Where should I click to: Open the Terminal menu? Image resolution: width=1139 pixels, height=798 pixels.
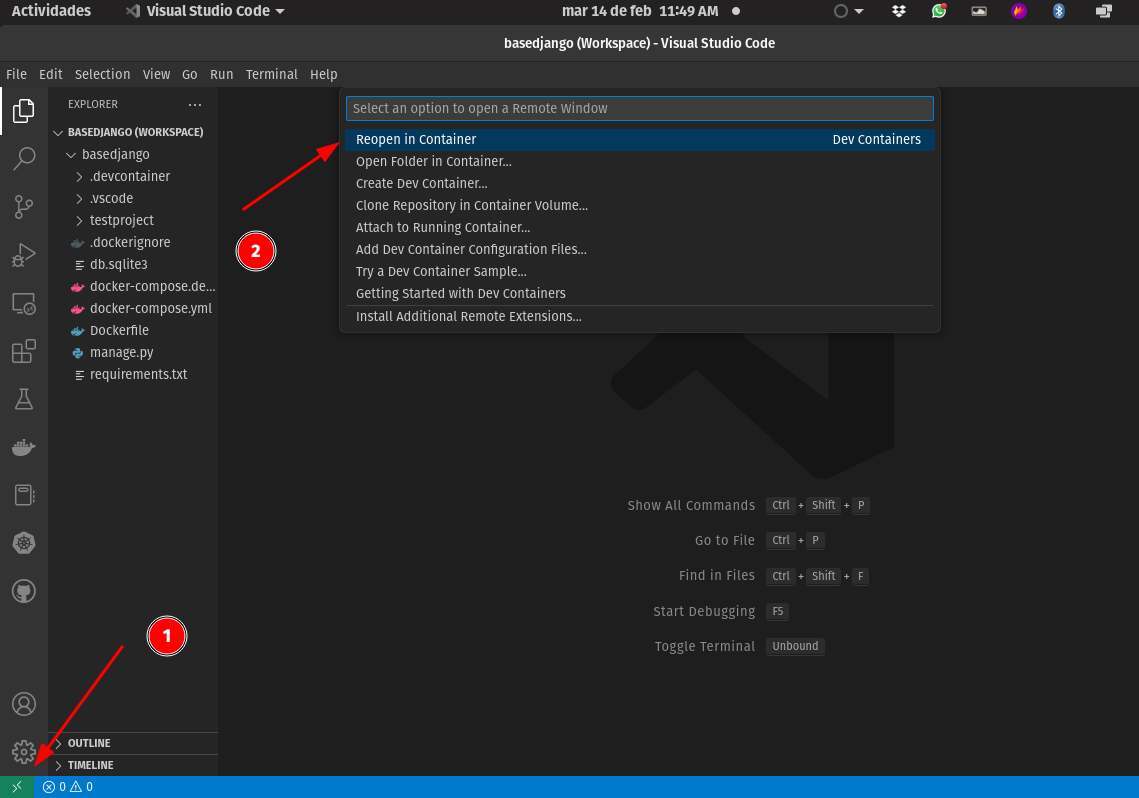click(x=272, y=74)
